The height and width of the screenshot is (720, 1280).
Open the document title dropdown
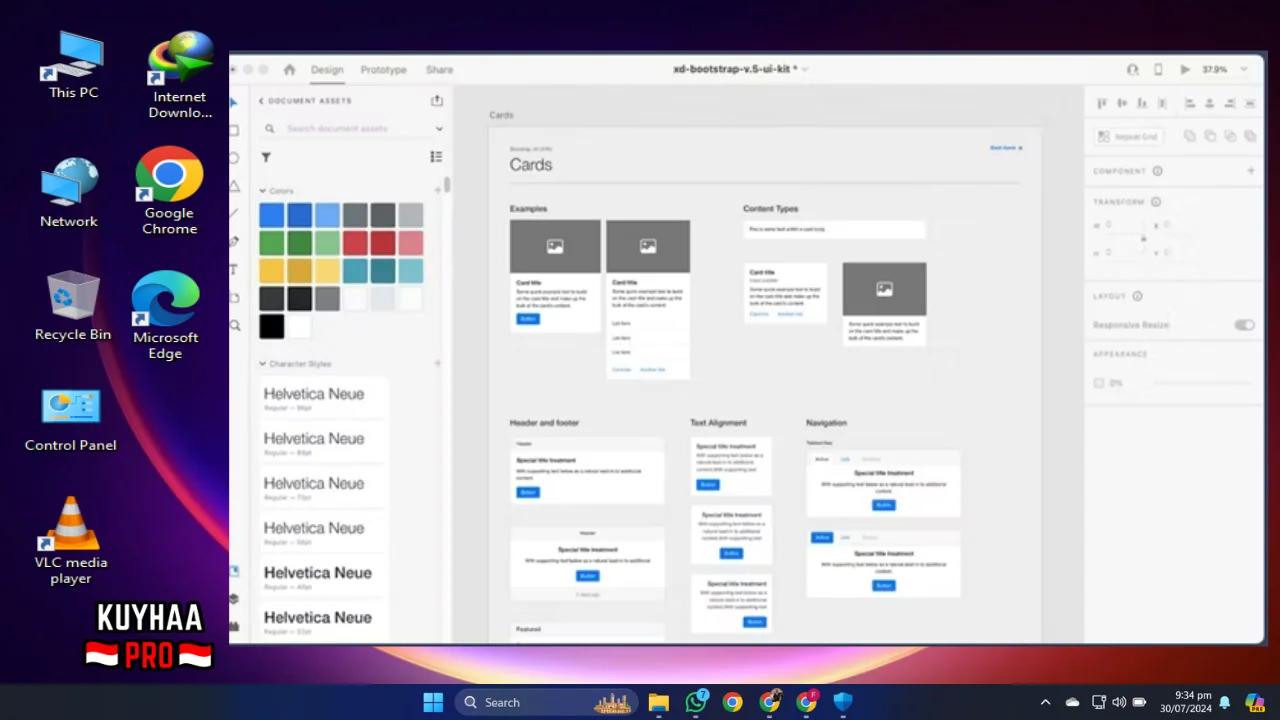[x=805, y=70]
